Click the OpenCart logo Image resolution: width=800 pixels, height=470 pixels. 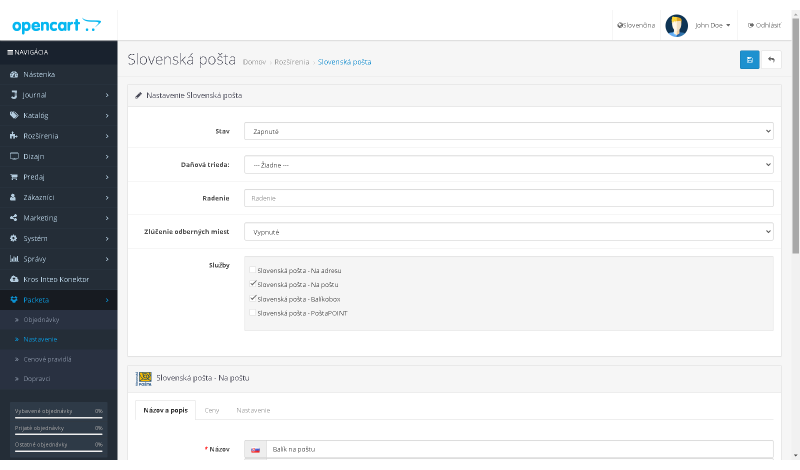56,24
